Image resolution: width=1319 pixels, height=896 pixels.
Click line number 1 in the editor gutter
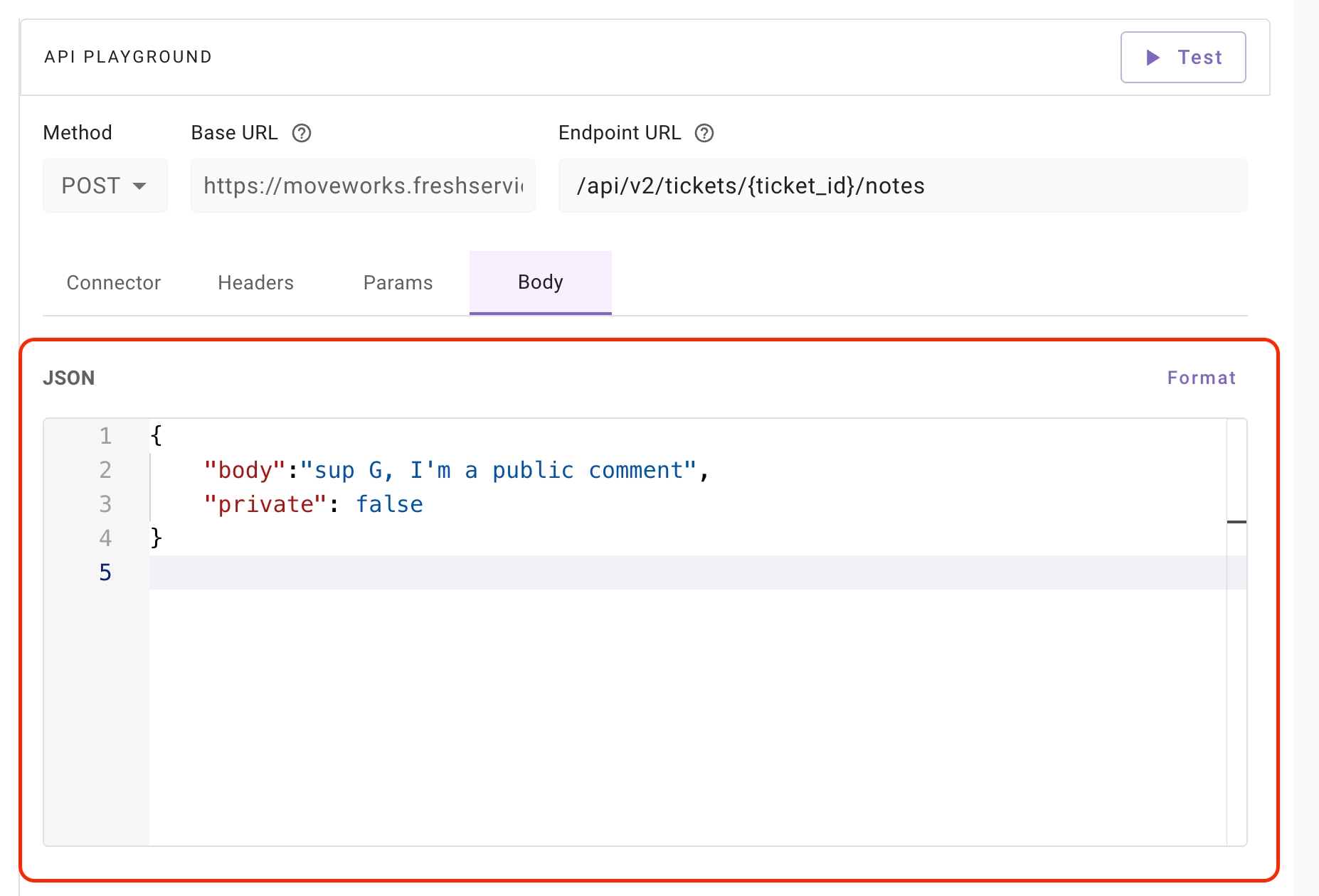click(x=105, y=436)
